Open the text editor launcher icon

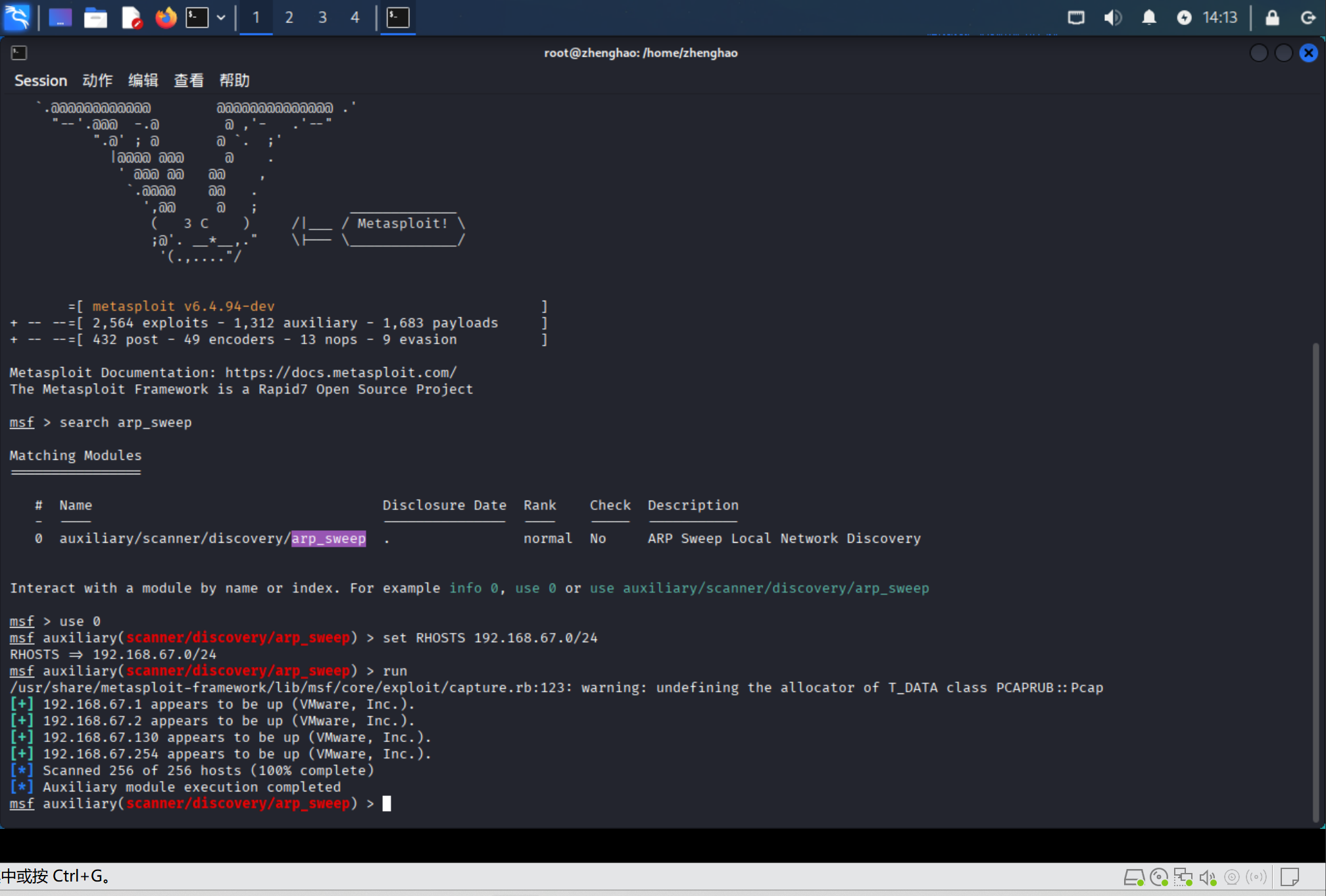point(132,17)
